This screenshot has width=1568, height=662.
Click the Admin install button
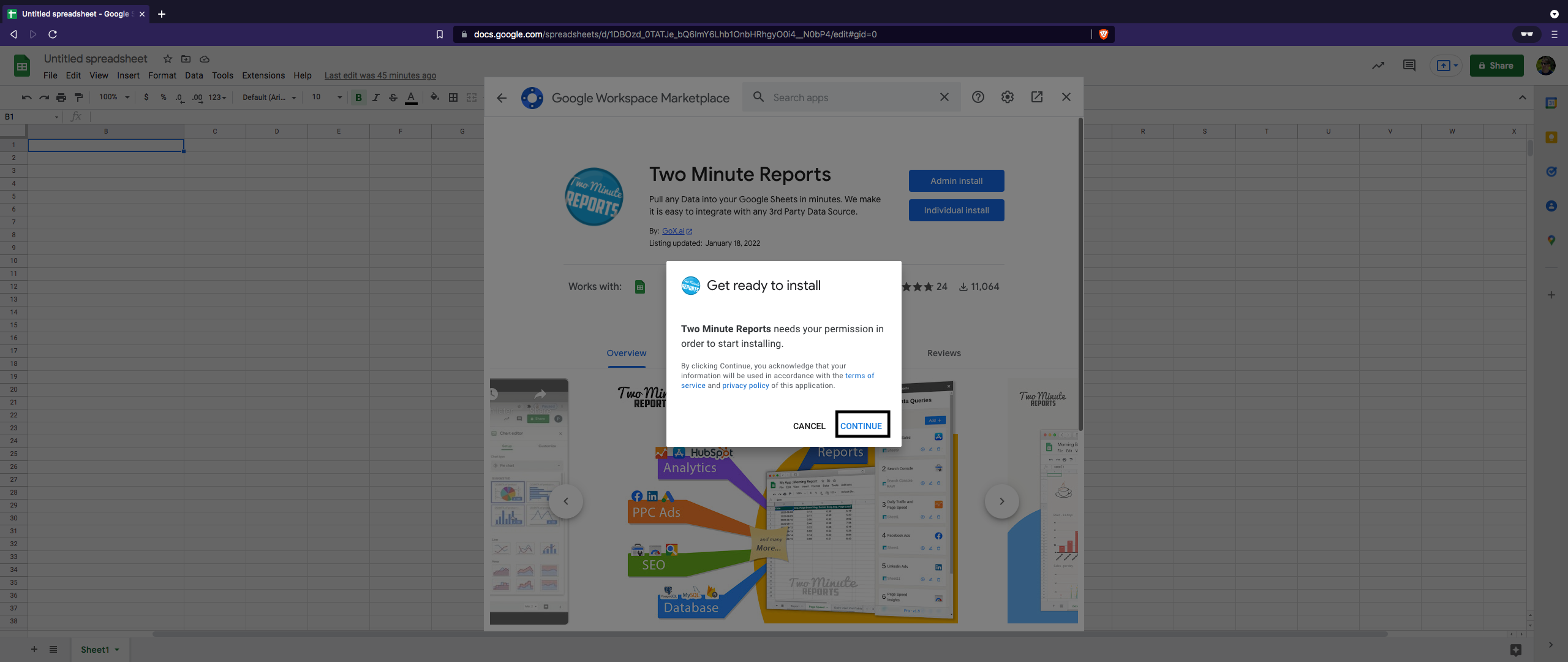pos(956,181)
